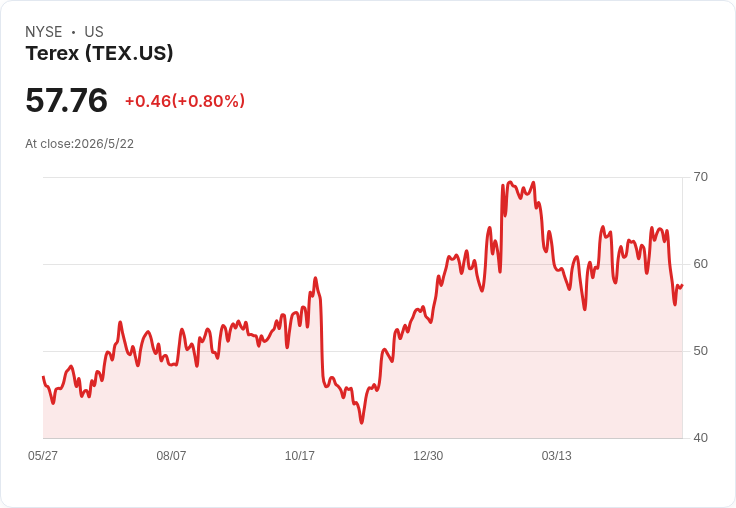
Task: Click the 40 price axis label
Action: click(700, 438)
